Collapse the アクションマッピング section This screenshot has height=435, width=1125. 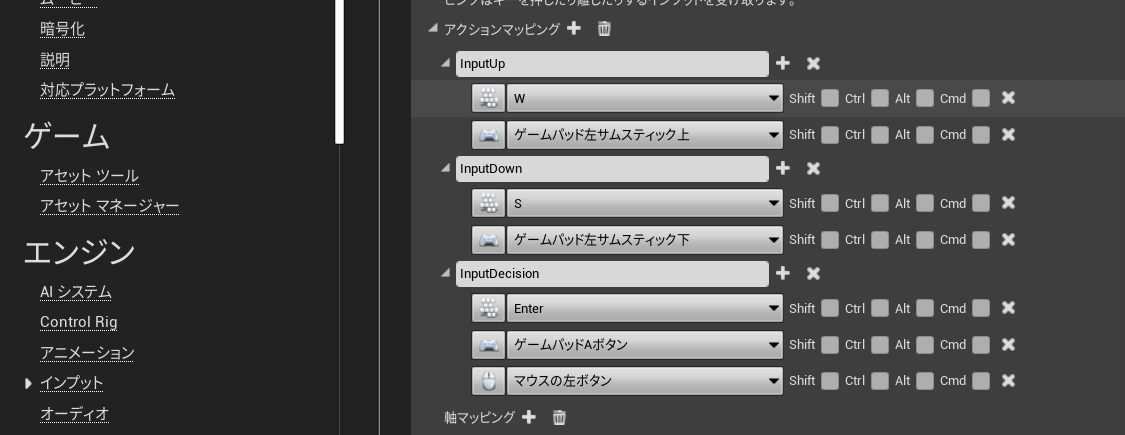pos(433,29)
